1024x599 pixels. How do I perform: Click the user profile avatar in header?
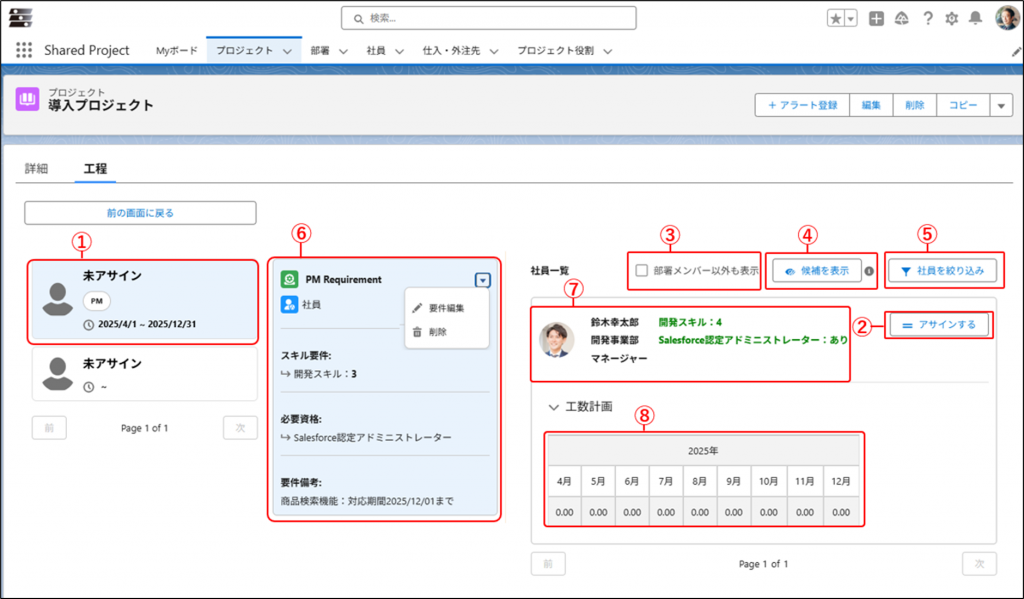click(1006, 19)
